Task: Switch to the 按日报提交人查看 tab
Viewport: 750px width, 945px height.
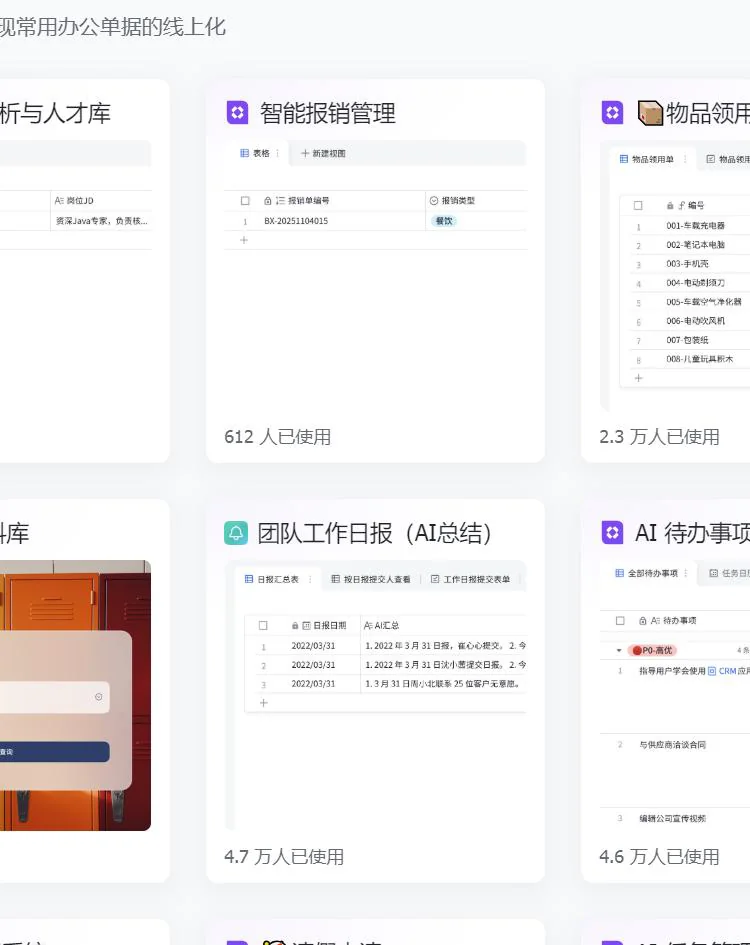Action: tap(371, 579)
